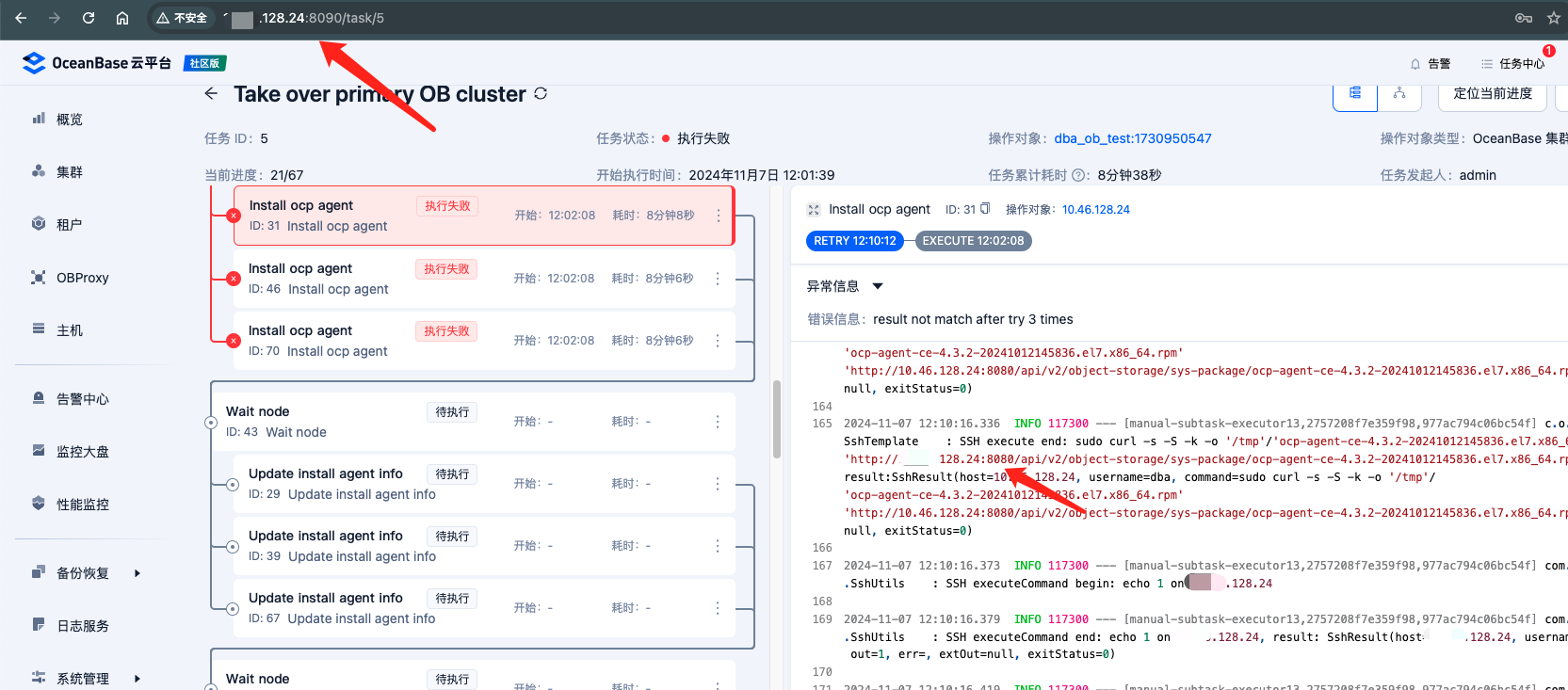This screenshot has height=690, width=1568.
Task: Switch to the tree graph view icon
Action: (x=1399, y=93)
